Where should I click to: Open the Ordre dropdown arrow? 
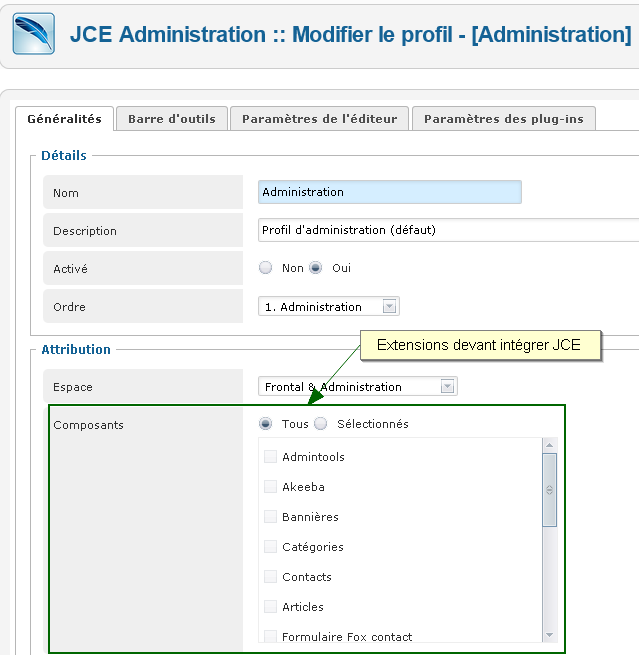[x=389, y=306]
